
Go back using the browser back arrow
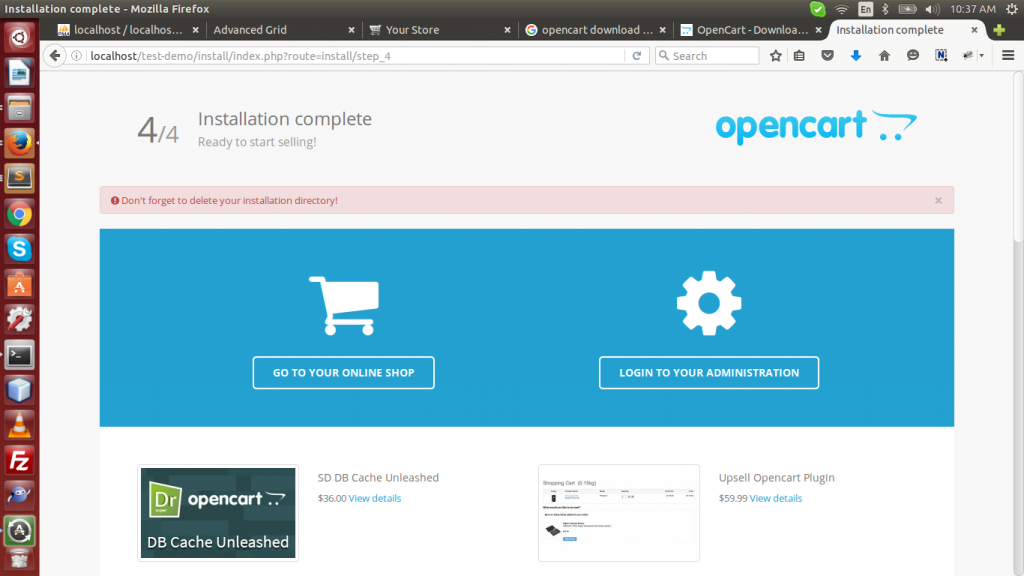pyautogui.click(x=55, y=56)
